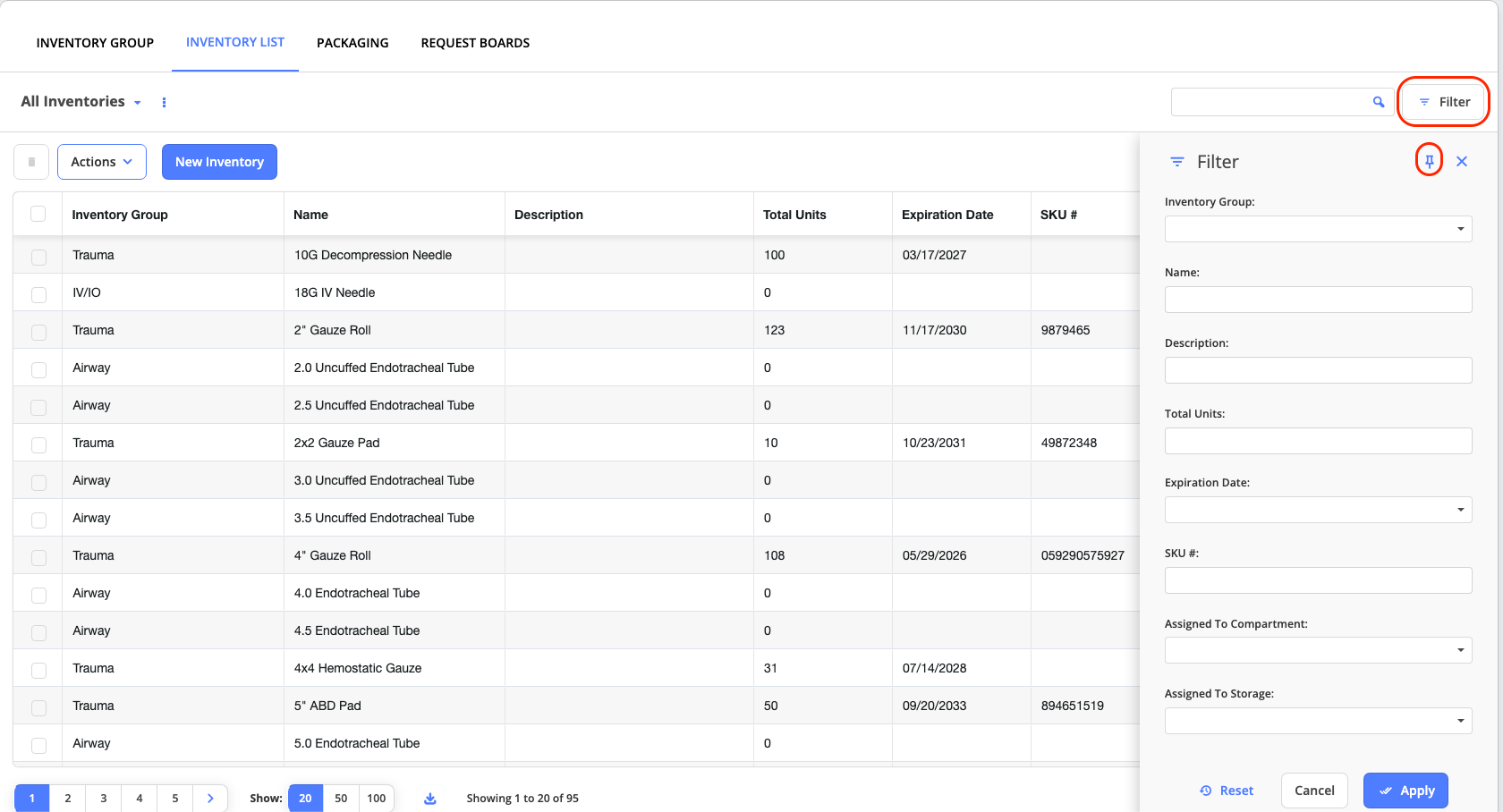Reset the filter fields
This screenshot has height=812, width=1503.
[x=1227, y=791]
